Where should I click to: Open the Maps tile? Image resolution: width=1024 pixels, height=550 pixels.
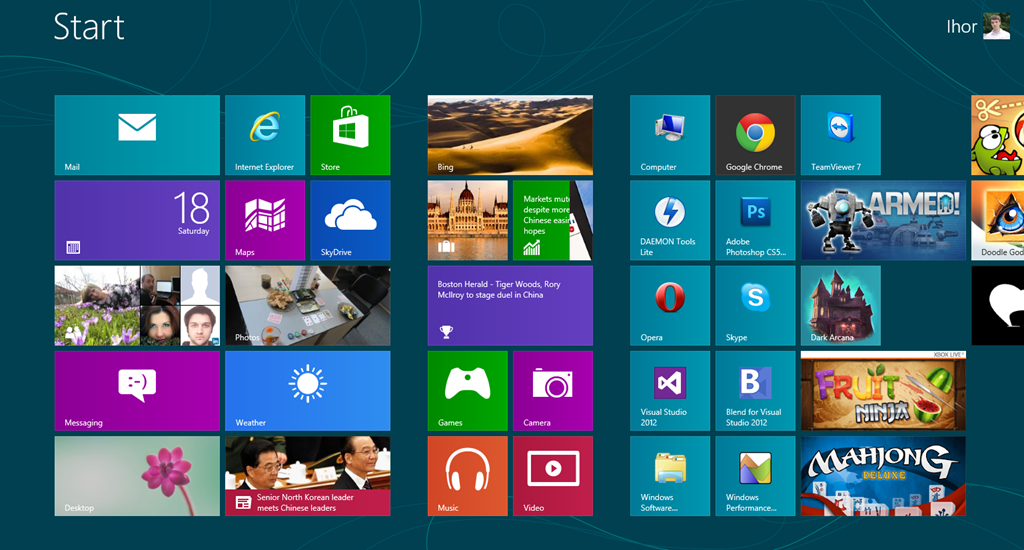click(x=265, y=221)
